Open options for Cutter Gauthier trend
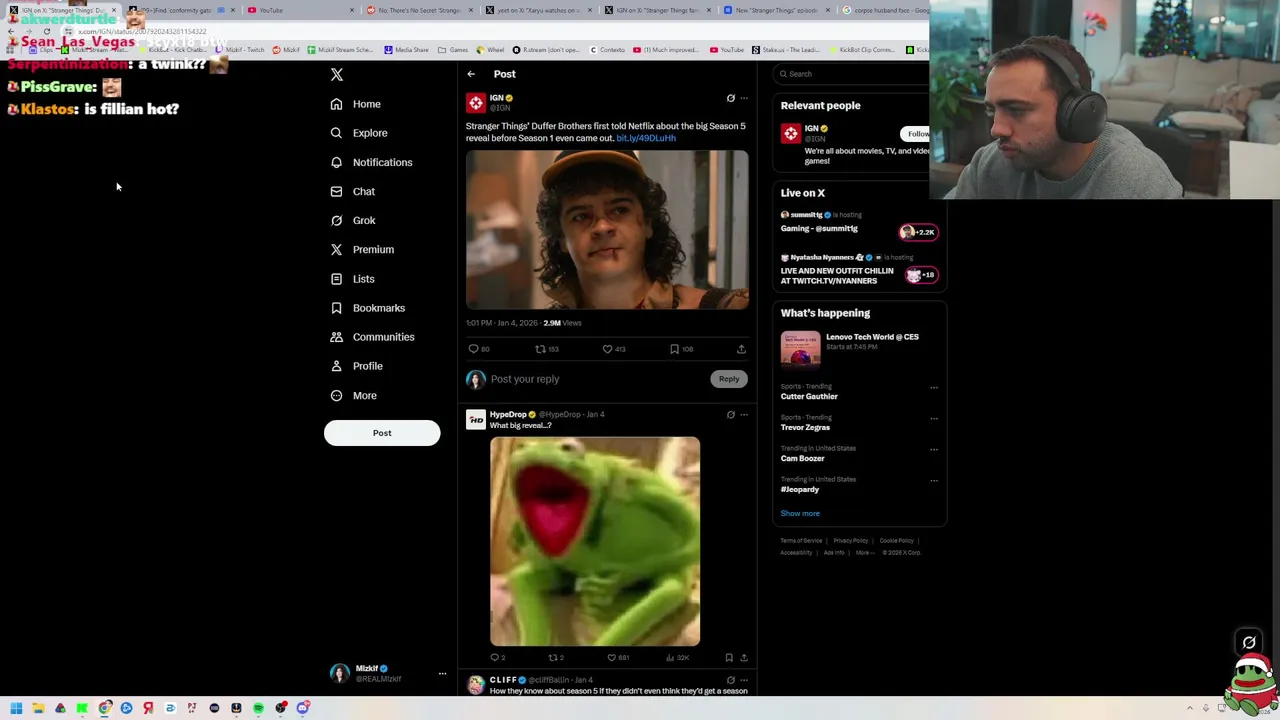 (934, 388)
